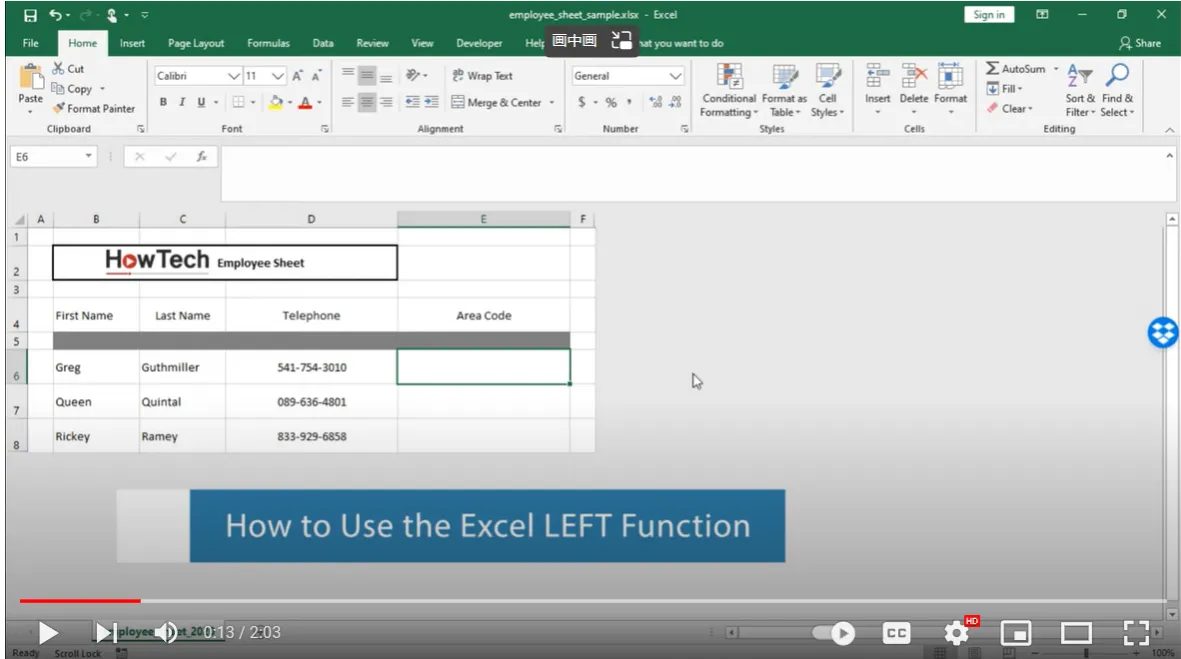
Task: Save the workbook with the floppy icon
Action: pyautogui.click(x=30, y=15)
